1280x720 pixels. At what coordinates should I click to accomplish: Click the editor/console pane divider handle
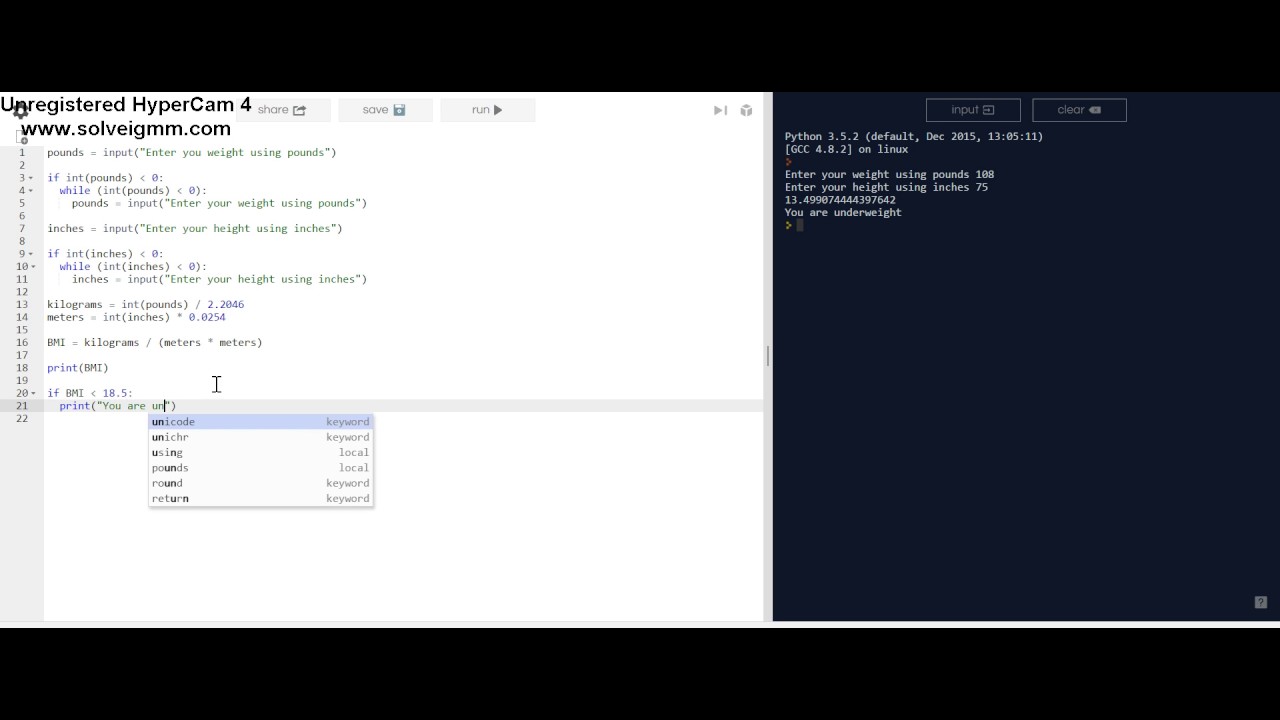[x=768, y=356]
